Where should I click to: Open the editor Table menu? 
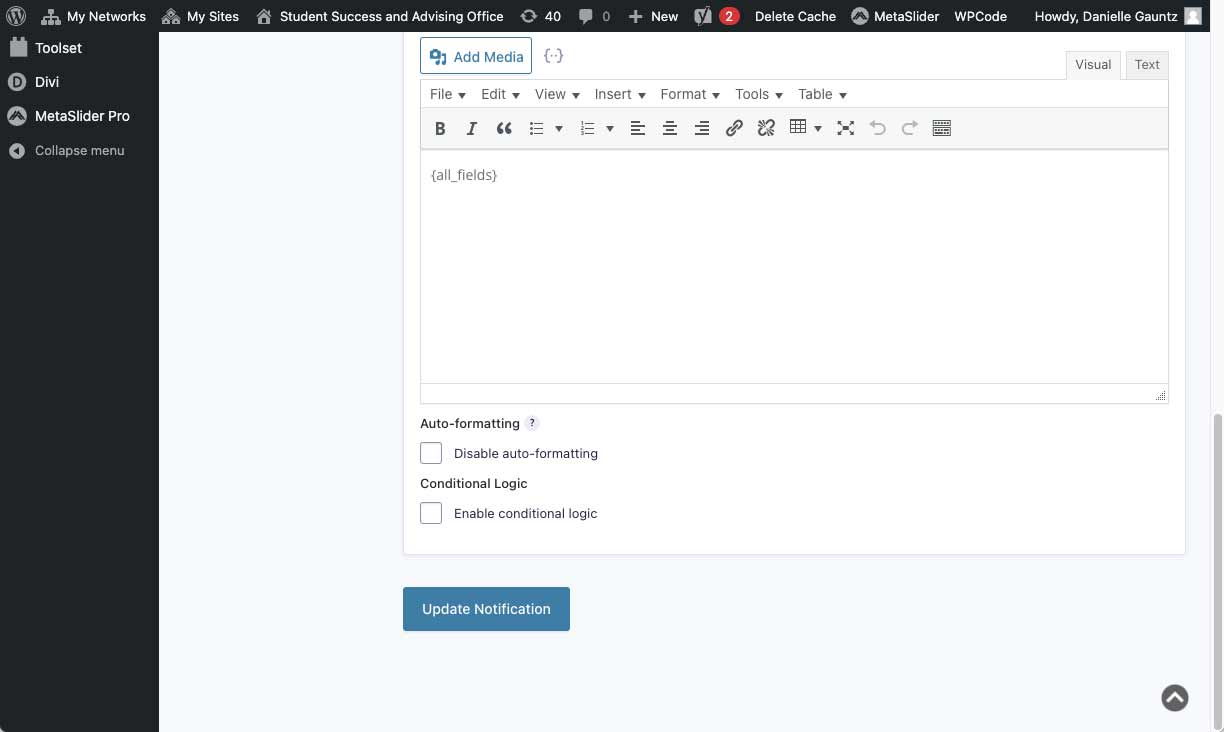[823, 94]
